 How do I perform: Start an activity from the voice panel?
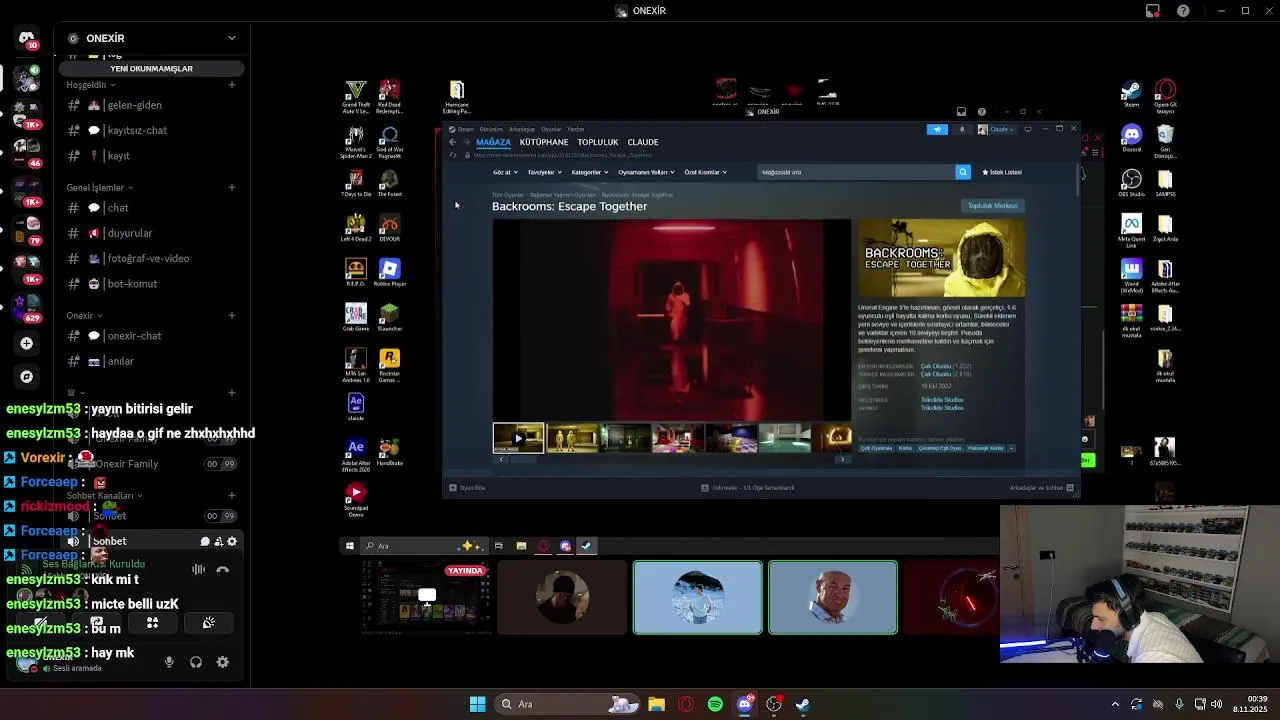(152, 622)
